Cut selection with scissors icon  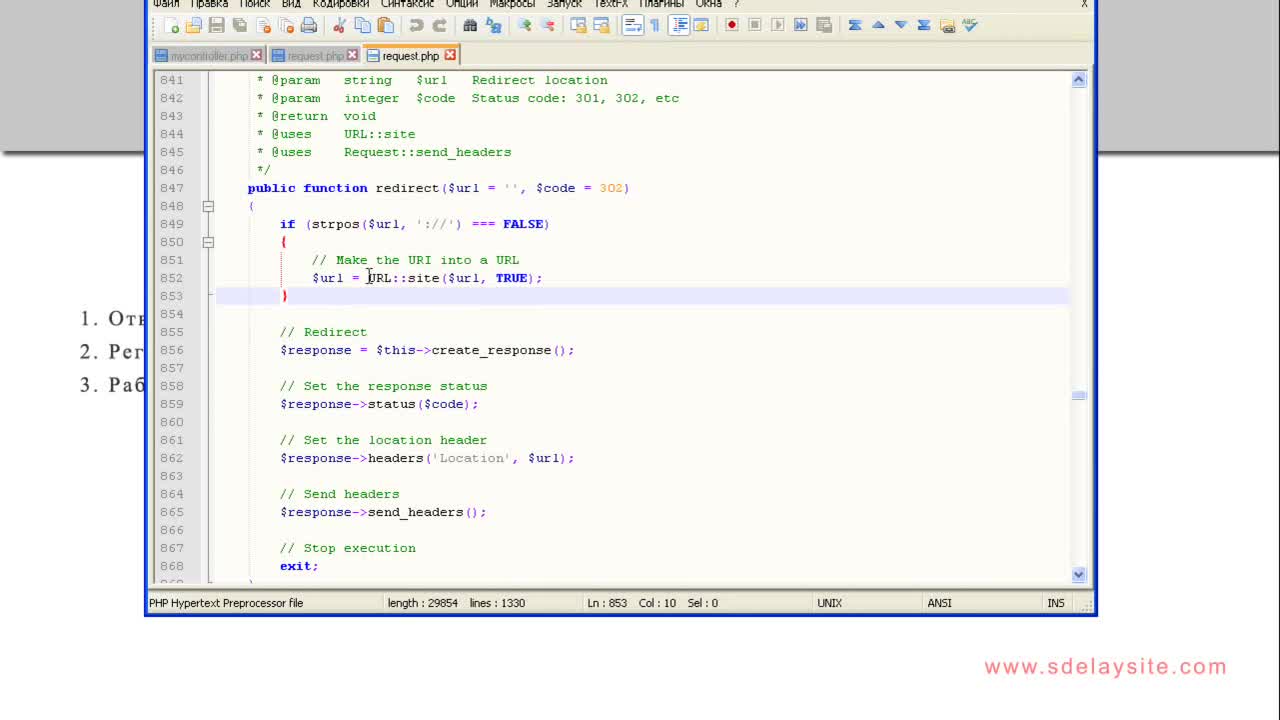click(x=339, y=25)
